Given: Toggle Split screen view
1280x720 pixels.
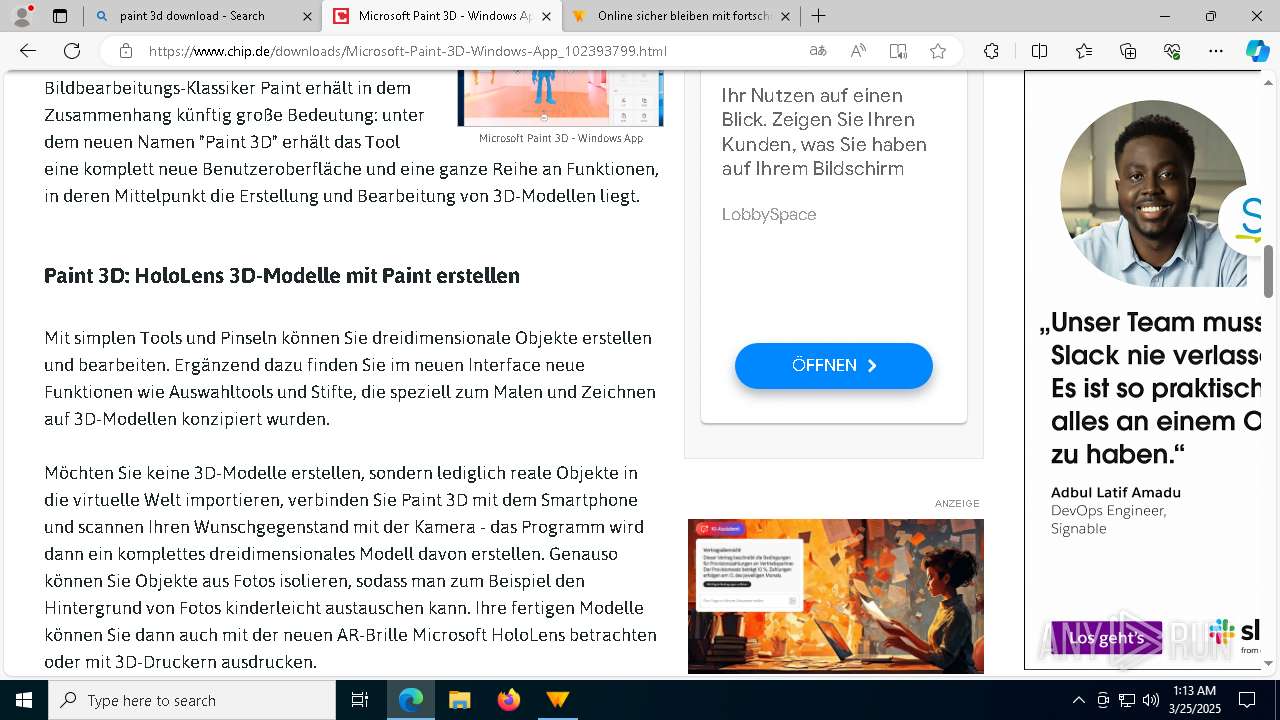Looking at the screenshot, I should tap(1039, 51).
